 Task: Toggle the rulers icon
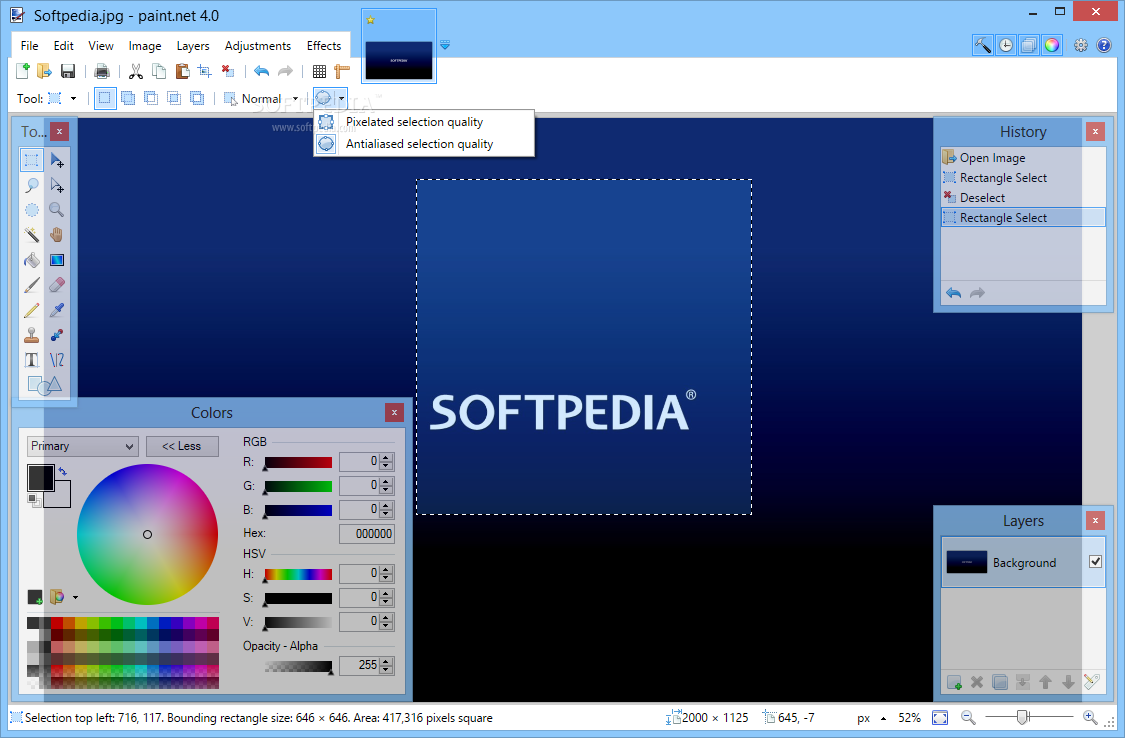[x=342, y=71]
